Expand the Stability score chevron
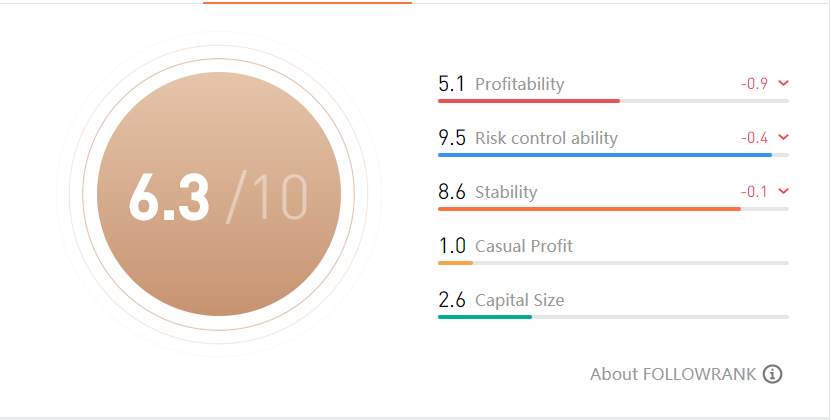Screen dimensions: 831x420 point(783,190)
